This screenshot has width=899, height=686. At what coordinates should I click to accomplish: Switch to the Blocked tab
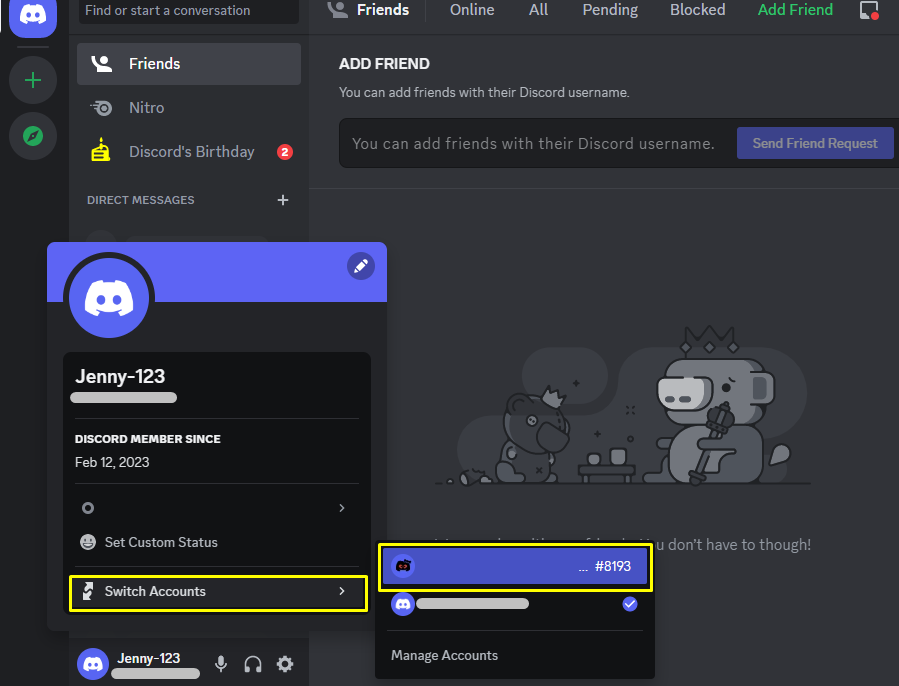pos(697,10)
